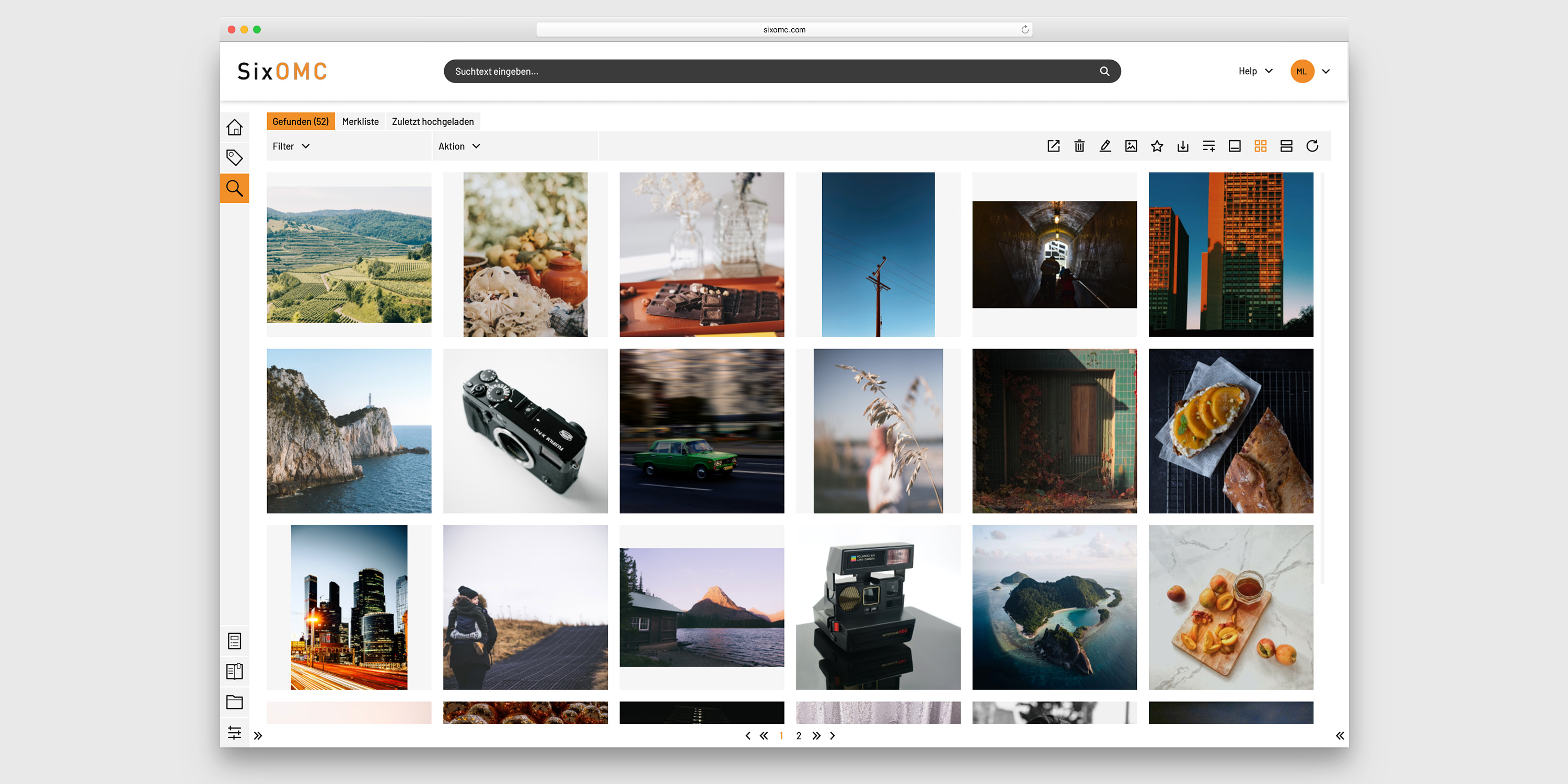This screenshot has height=784, width=1568.
Task: Click the refresh results icon
Action: (1312, 146)
